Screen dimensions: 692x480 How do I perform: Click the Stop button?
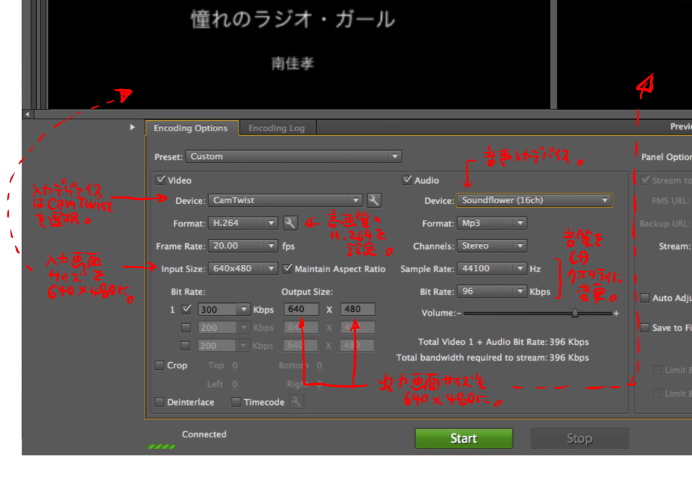579,439
